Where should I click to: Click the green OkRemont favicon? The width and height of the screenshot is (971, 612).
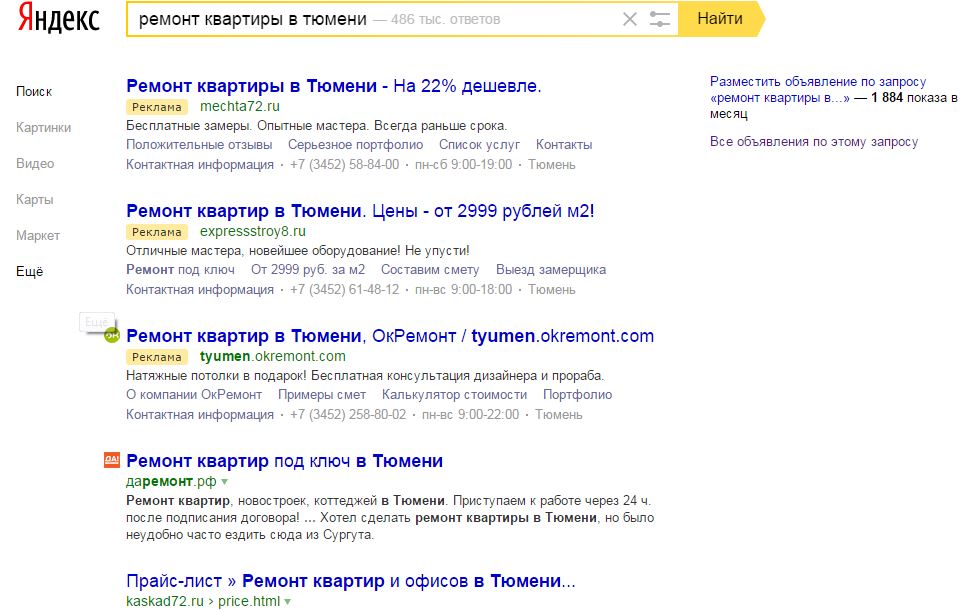click(112, 336)
